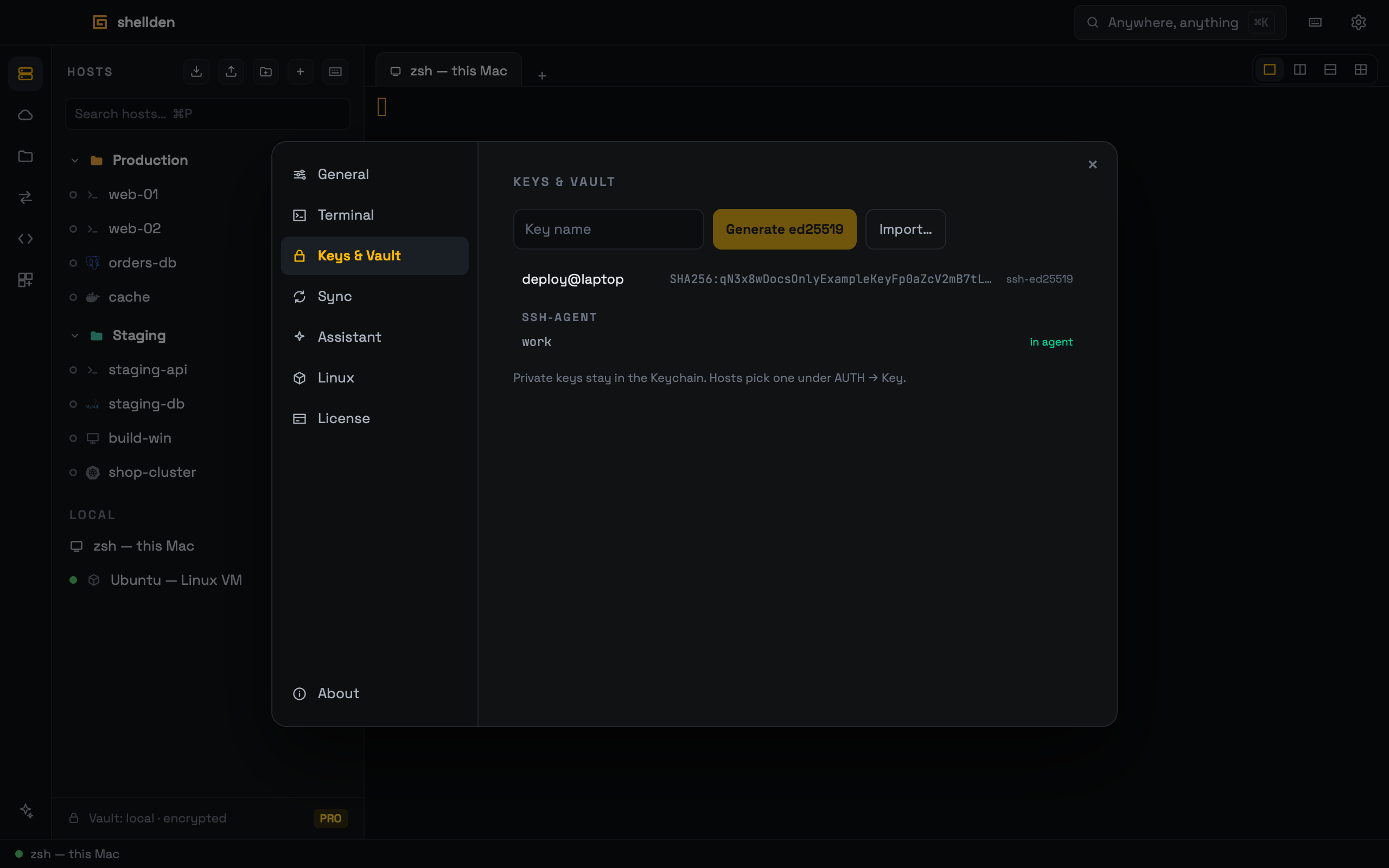This screenshot has height=868, width=1389.
Task: Select the vertical split layout icon
Action: [x=1300, y=69]
